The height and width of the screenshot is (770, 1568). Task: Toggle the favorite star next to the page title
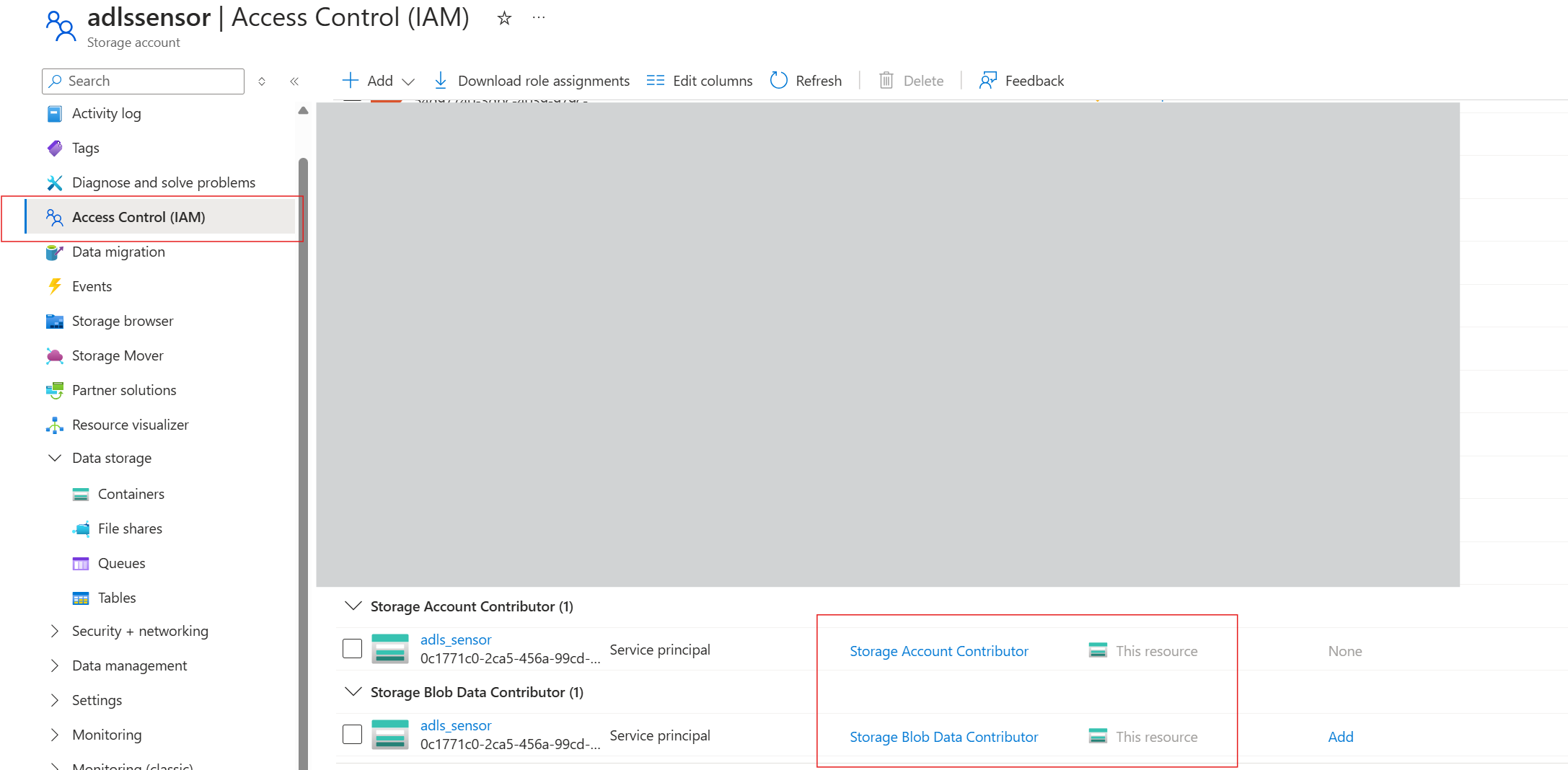coord(503,18)
